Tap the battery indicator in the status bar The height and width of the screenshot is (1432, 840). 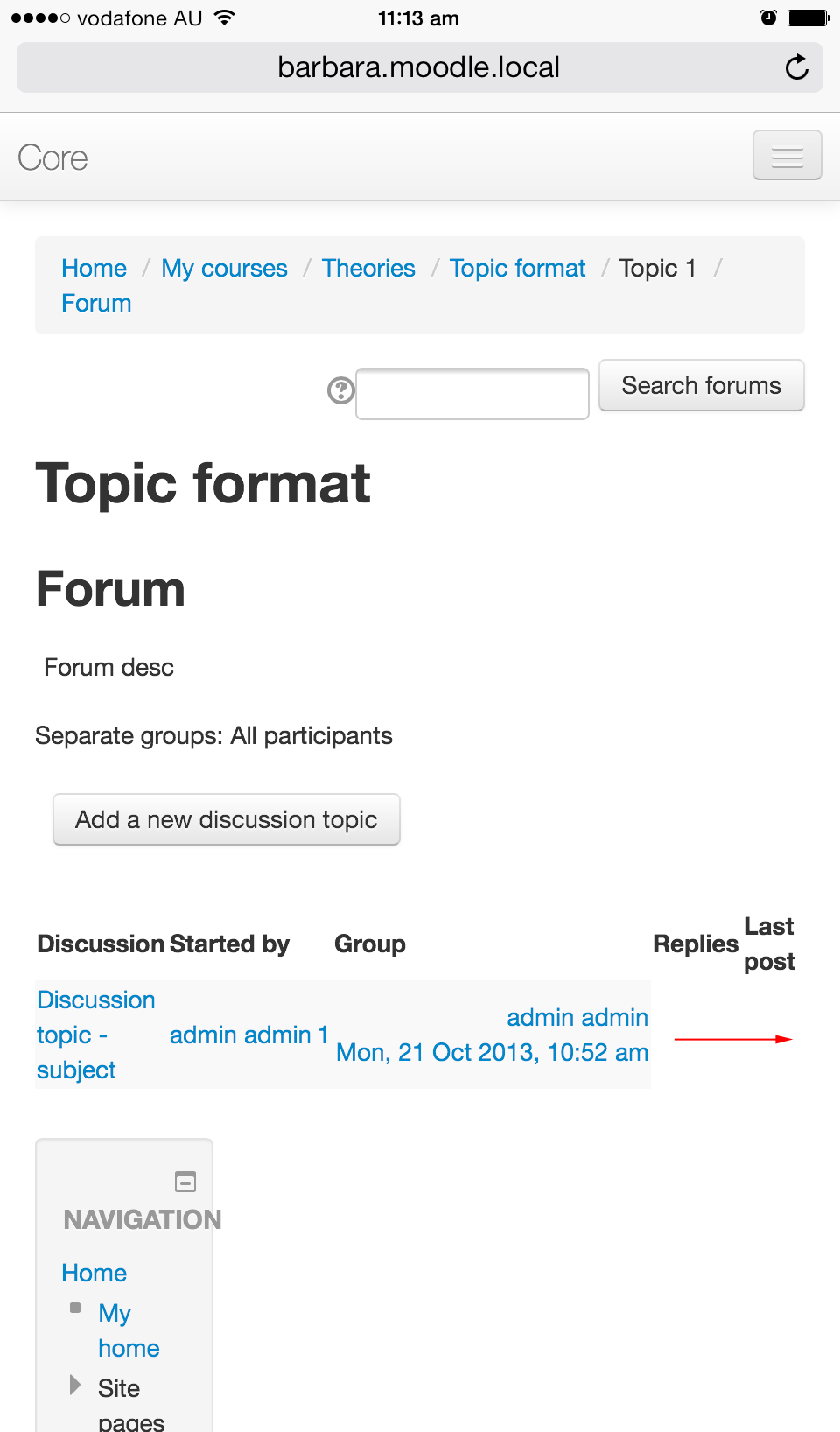[x=808, y=18]
